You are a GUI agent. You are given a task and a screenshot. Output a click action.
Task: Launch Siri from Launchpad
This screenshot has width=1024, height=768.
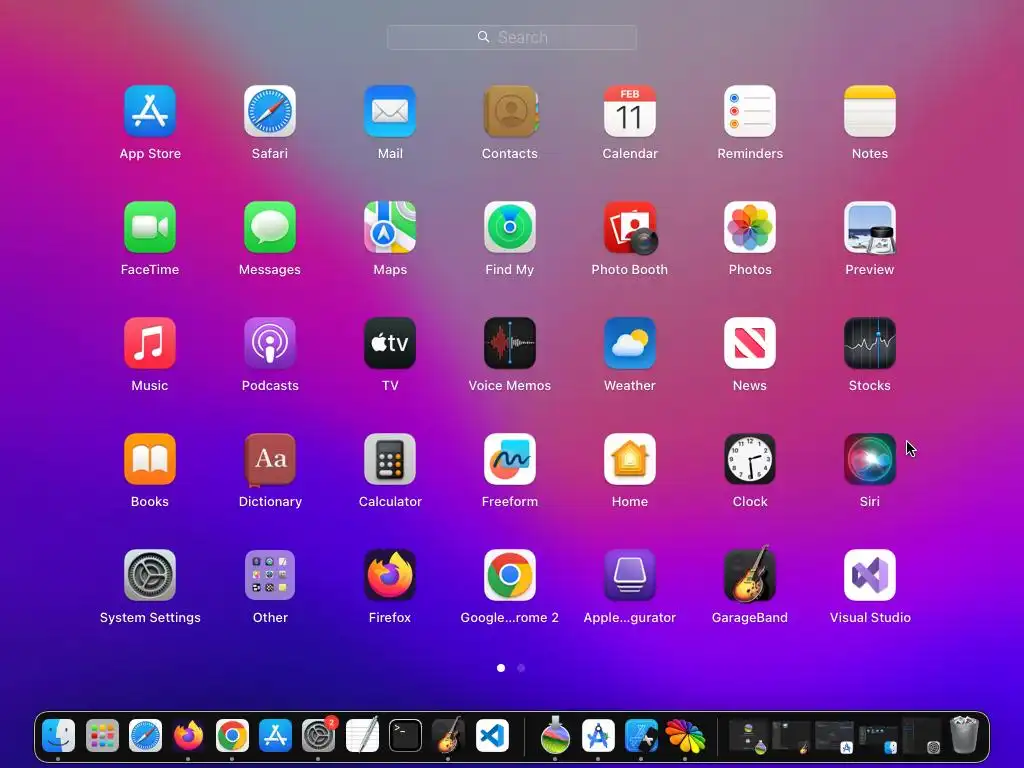(x=870, y=459)
